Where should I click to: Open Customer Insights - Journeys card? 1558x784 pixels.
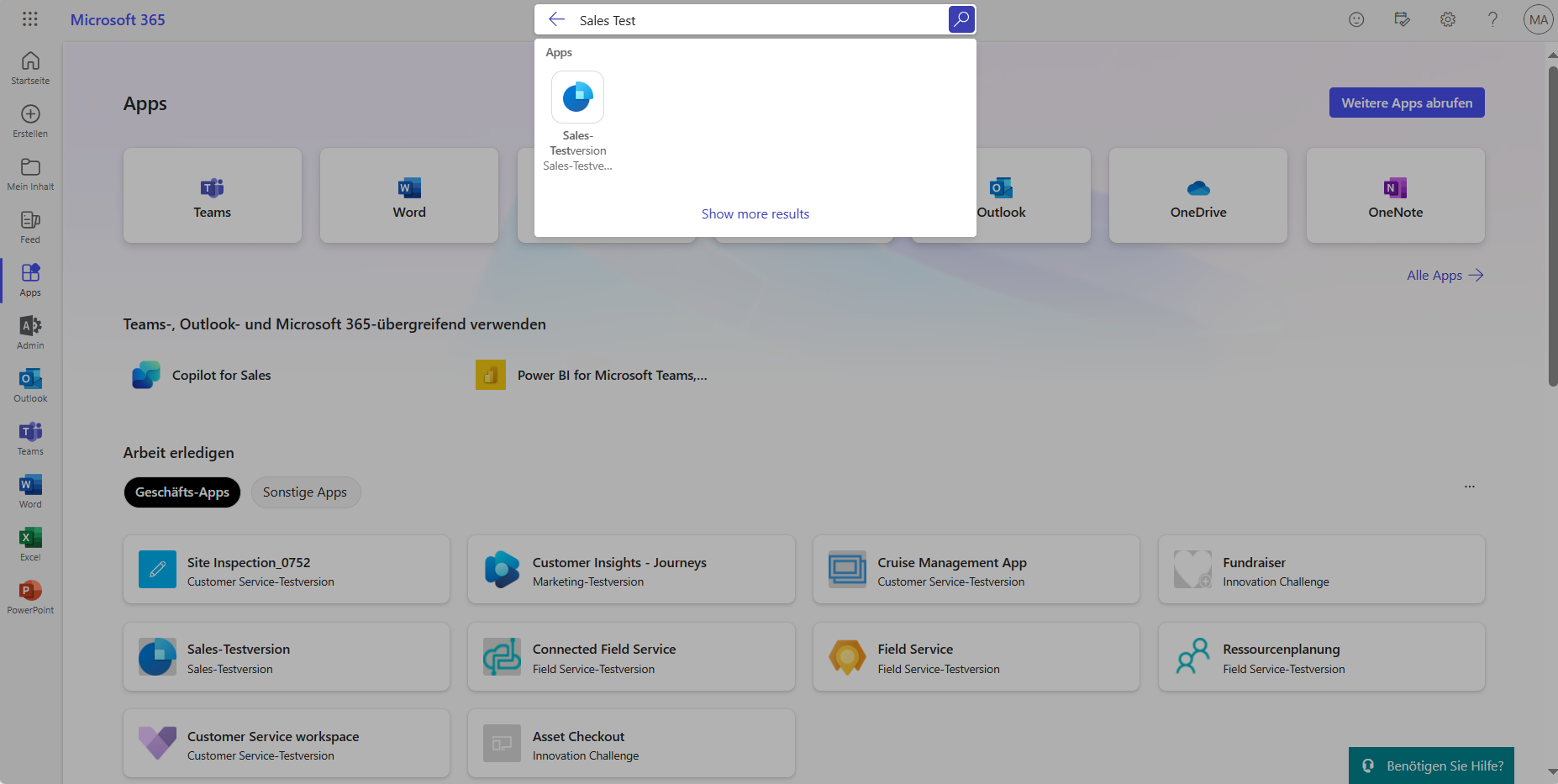631,570
